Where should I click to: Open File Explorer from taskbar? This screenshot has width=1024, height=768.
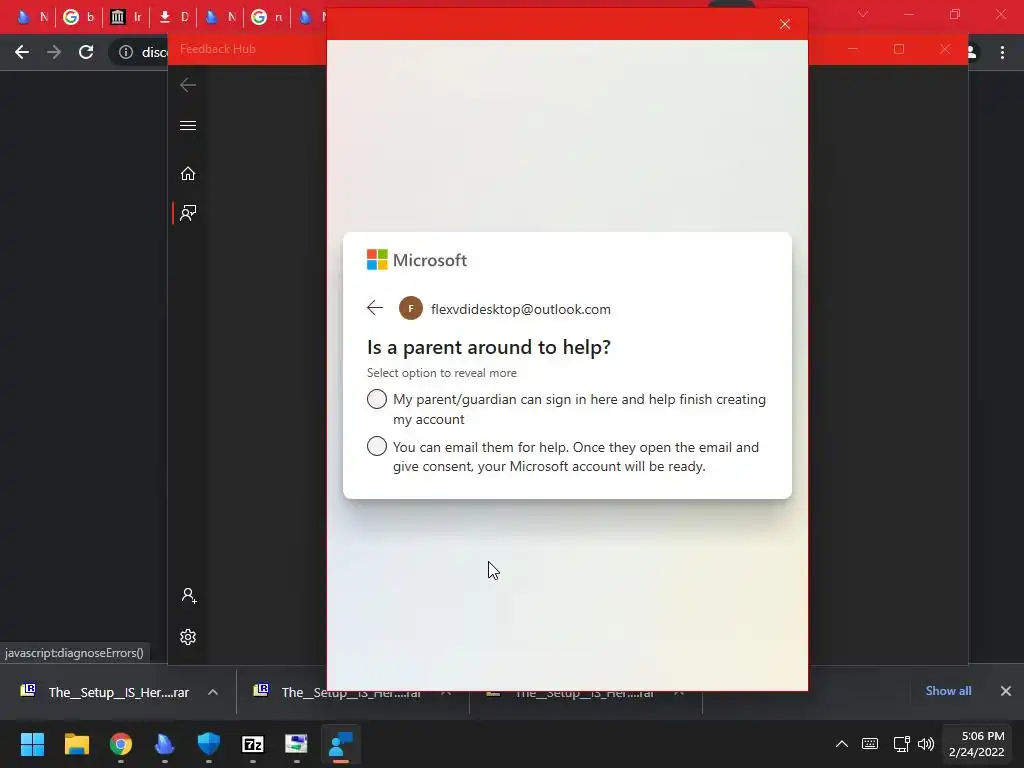[76, 744]
